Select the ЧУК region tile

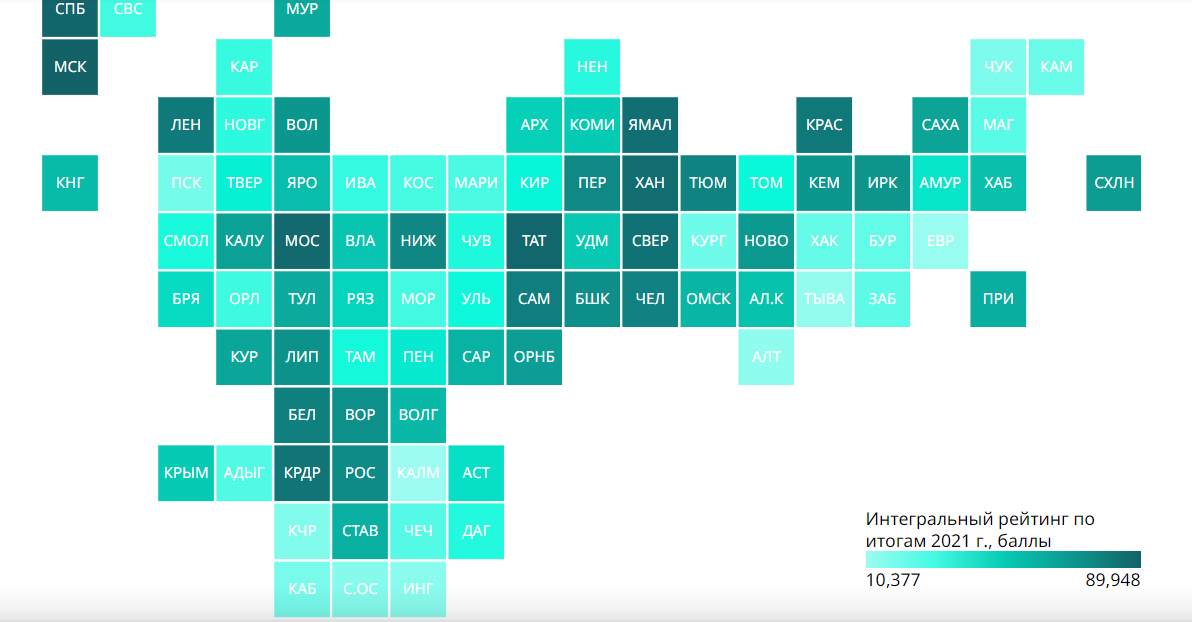coord(998,67)
